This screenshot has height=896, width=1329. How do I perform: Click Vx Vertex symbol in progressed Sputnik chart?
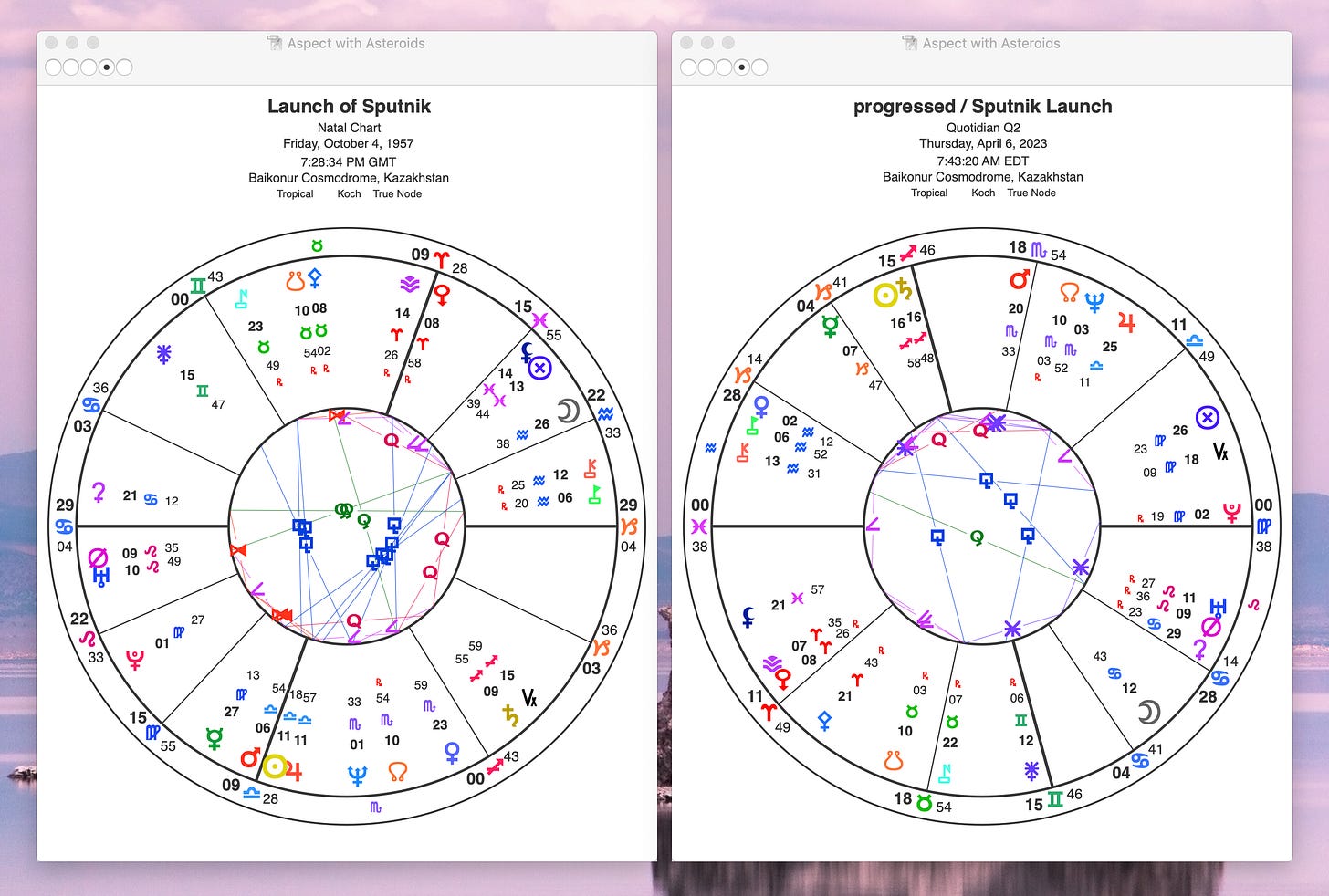click(x=1220, y=451)
